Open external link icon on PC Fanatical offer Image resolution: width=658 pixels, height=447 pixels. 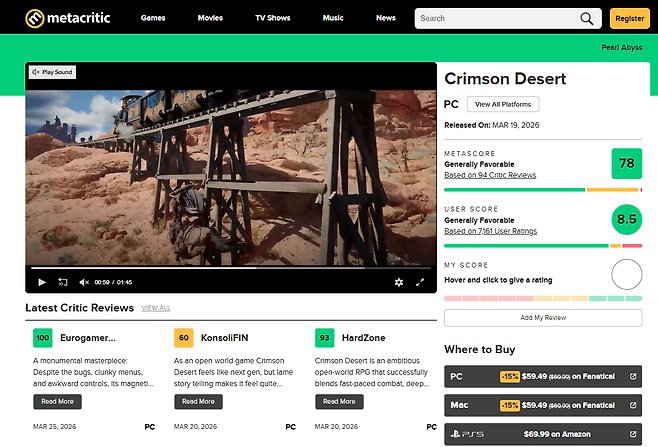click(631, 377)
